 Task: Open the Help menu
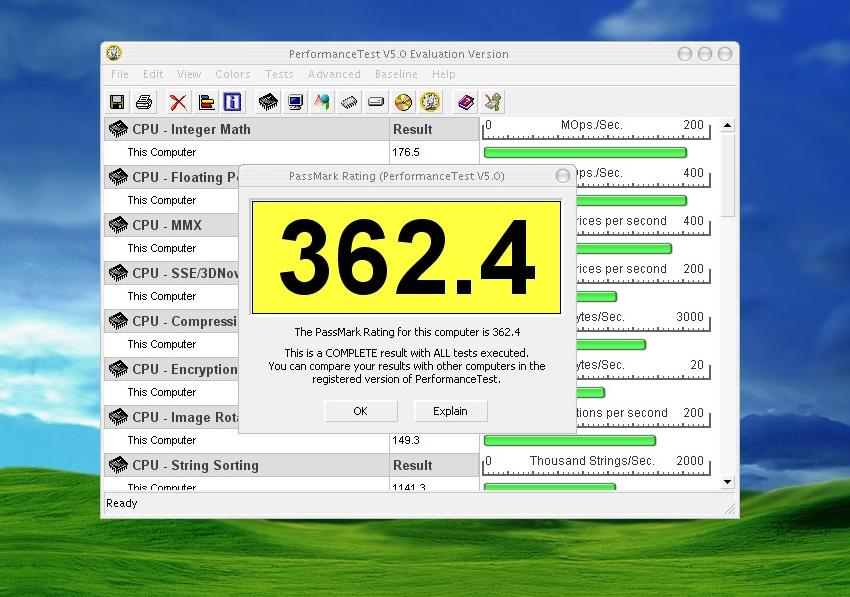[x=443, y=74]
